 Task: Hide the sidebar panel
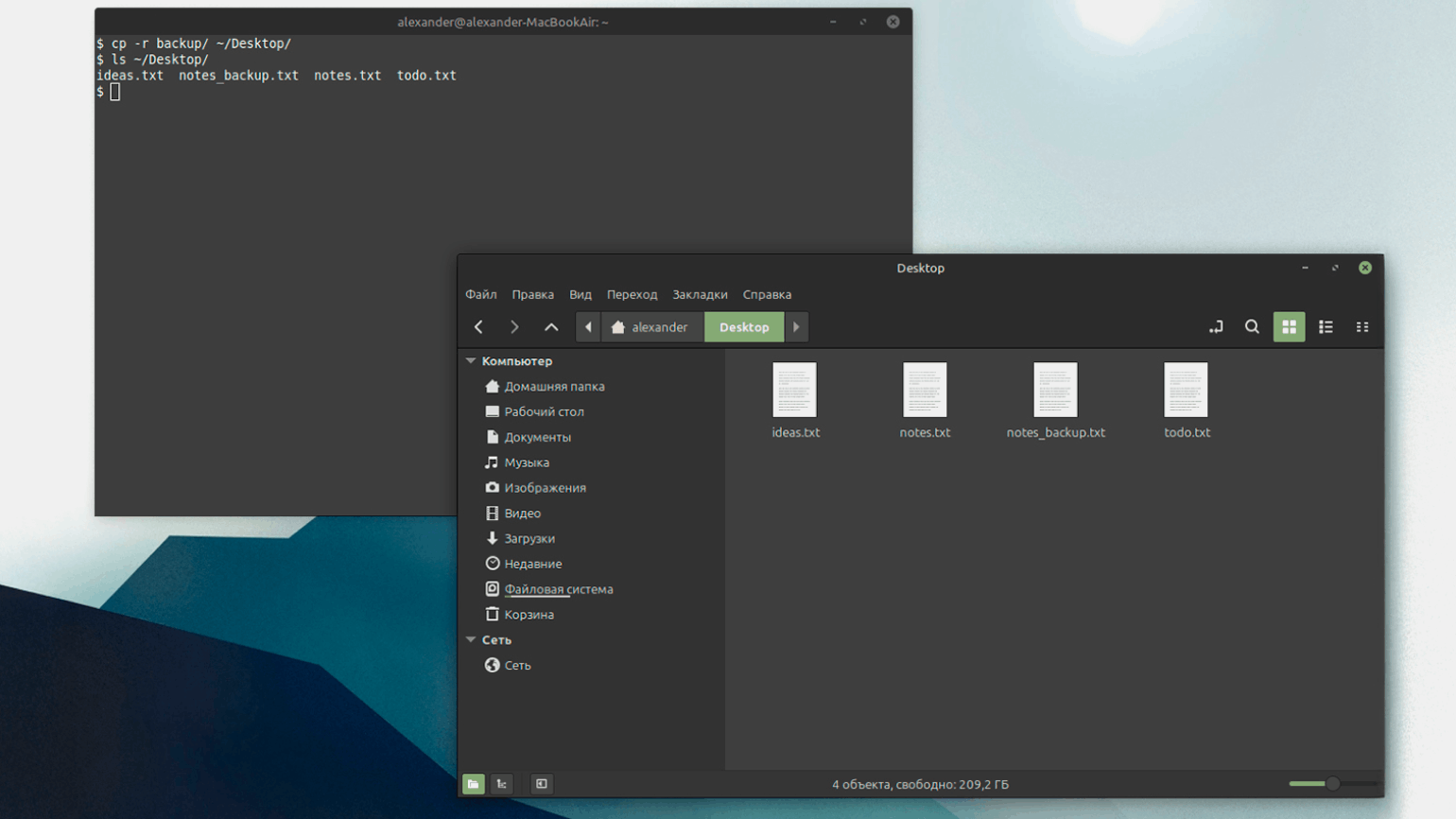(541, 784)
